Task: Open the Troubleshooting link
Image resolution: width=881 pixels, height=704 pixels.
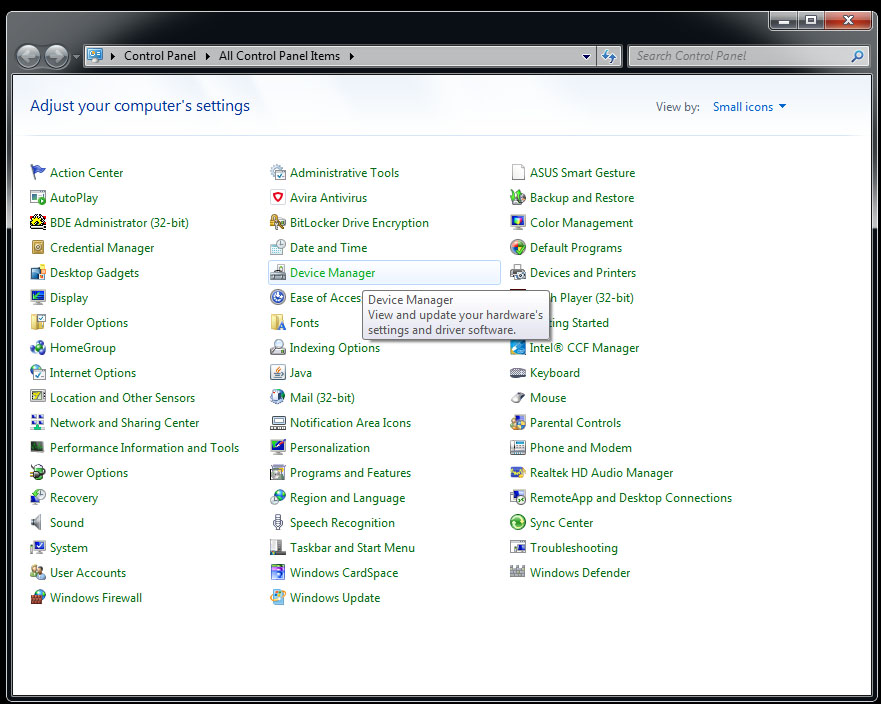Action: click(574, 548)
